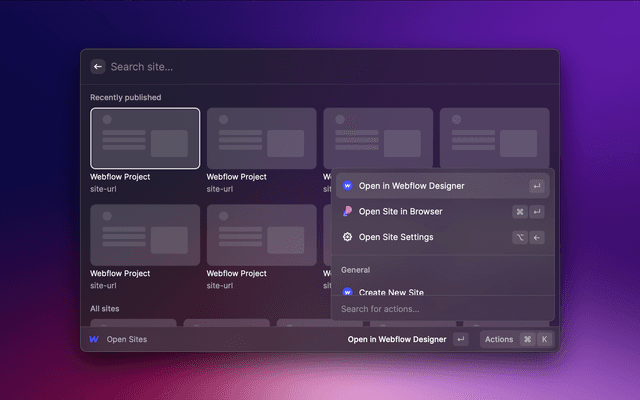The width and height of the screenshot is (640, 400).
Task: Choose Open Site in Browser from the action list
Action: coord(400,212)
